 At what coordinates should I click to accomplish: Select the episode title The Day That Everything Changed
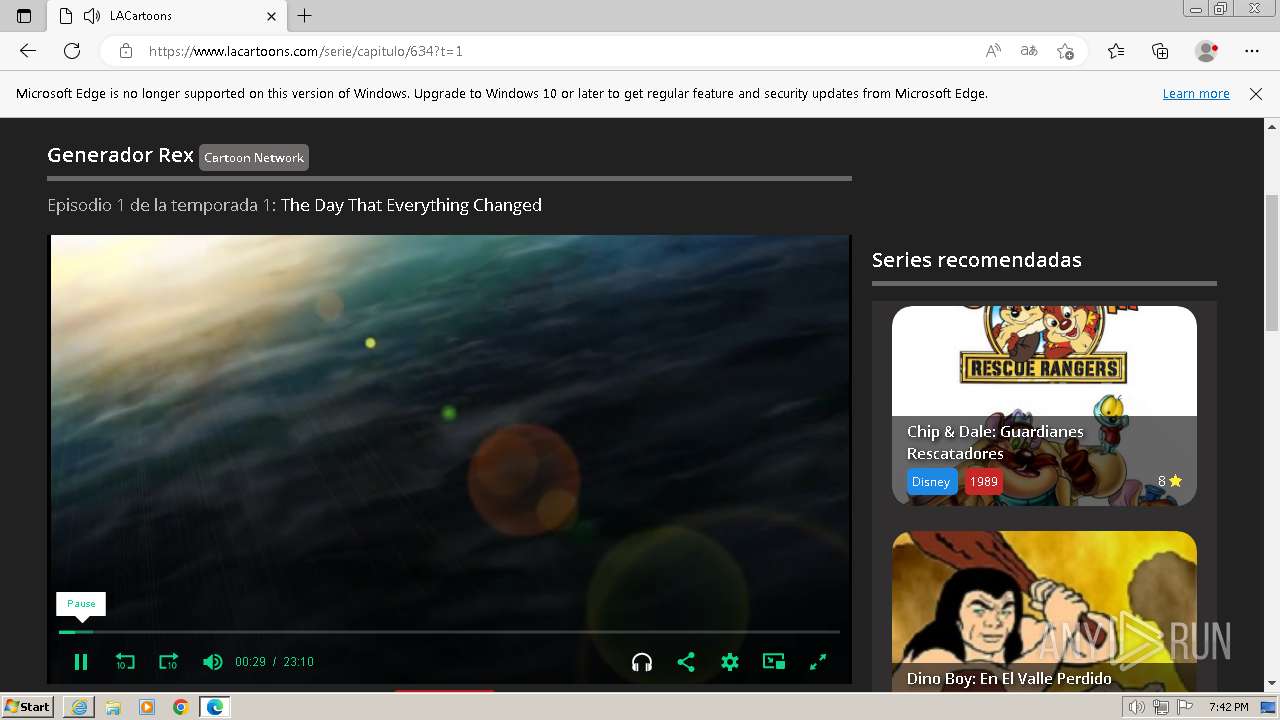(x=411, y=205)
